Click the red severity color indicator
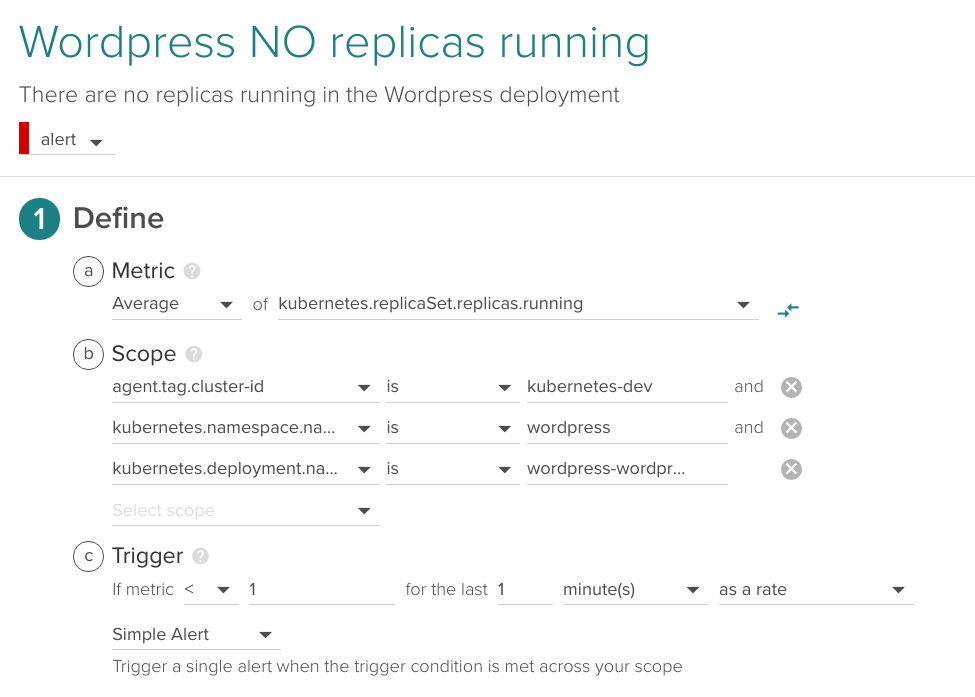This screenshot has width=975, height=697. point(24,138)
